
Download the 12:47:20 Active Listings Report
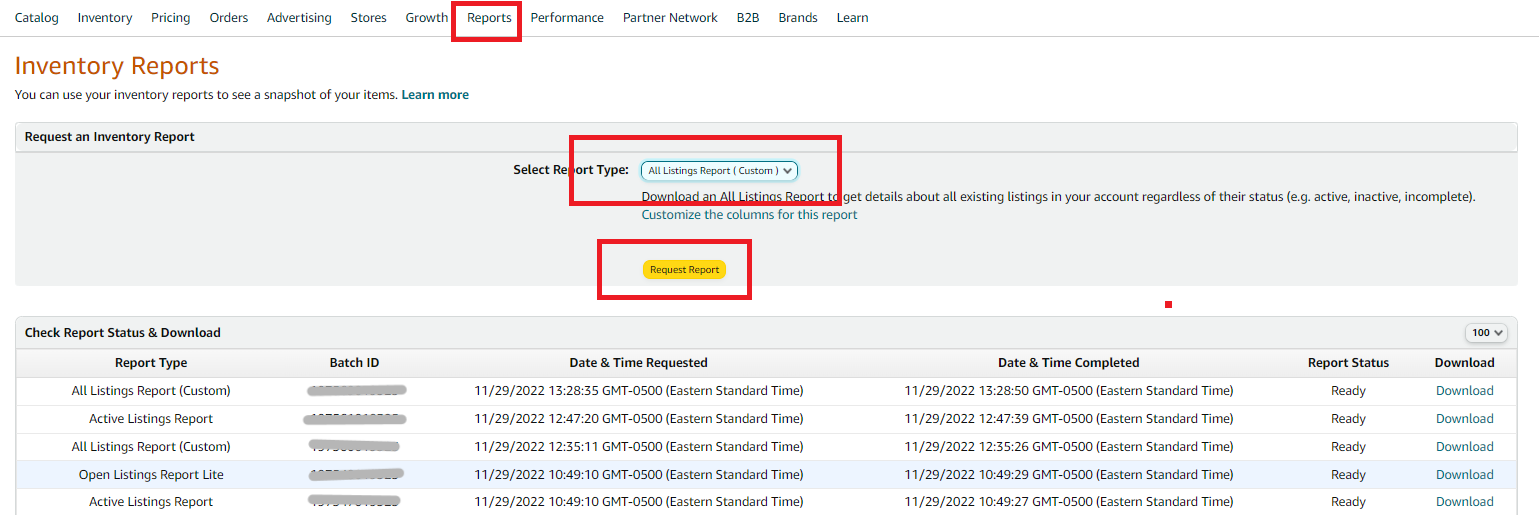pos(1464,419)
